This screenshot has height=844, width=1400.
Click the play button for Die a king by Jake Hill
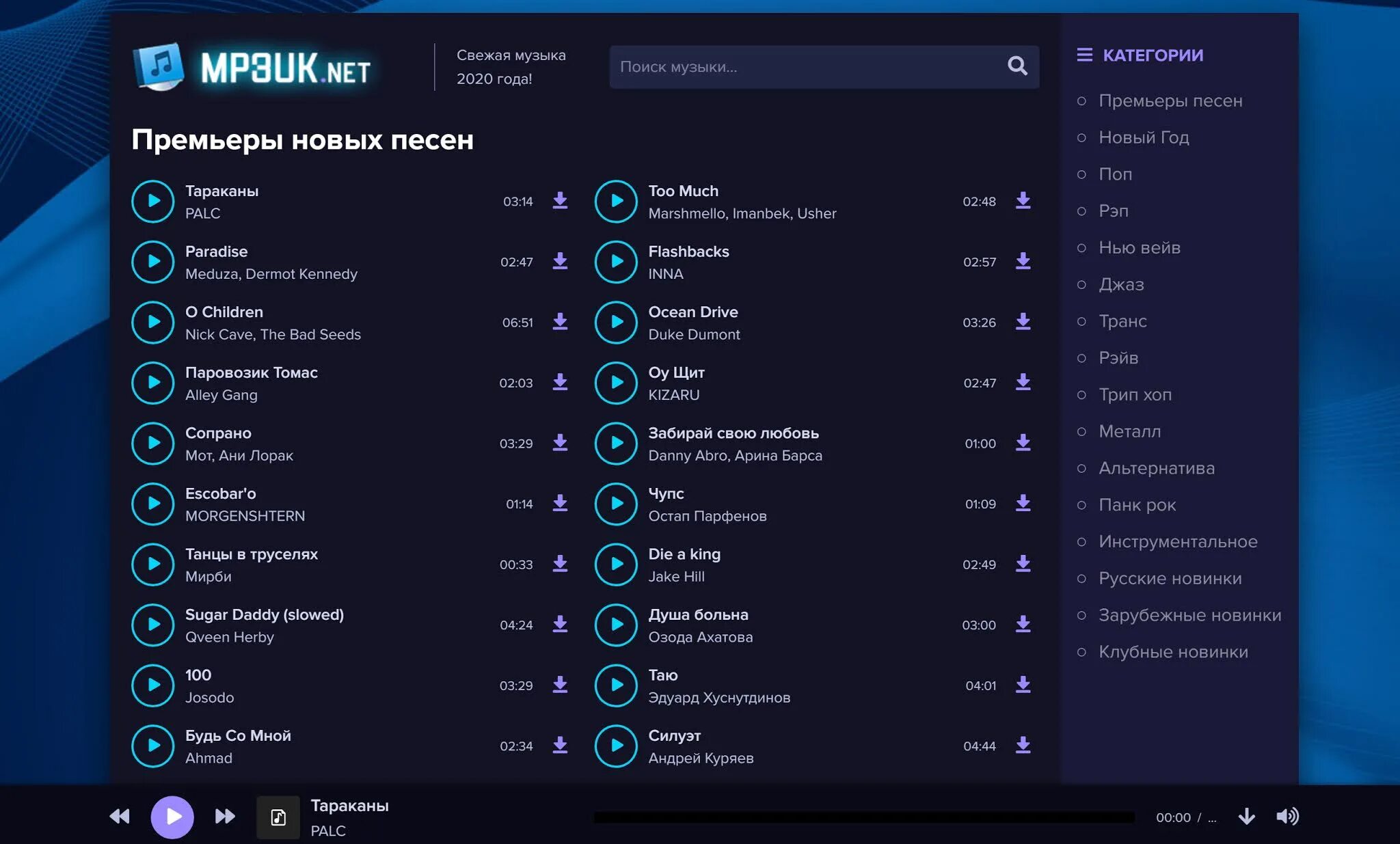tap(613, 563)
